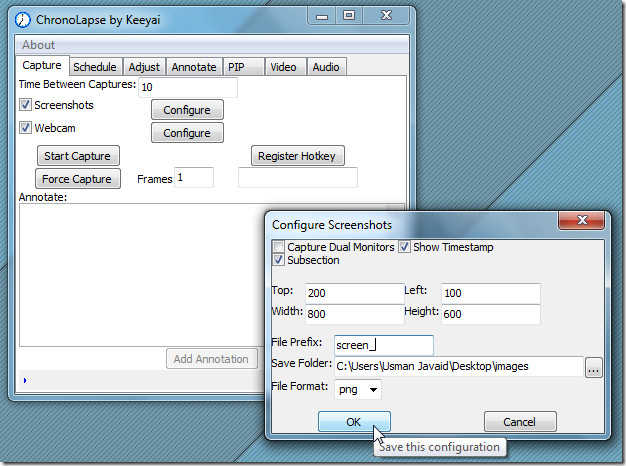The image size is (626, 466).
Task: Close the ChronoLapse main window
Action: pyautogui.click(x=386, y=16)
